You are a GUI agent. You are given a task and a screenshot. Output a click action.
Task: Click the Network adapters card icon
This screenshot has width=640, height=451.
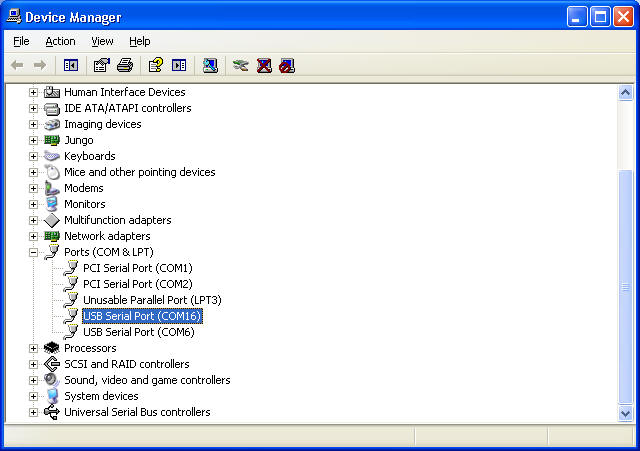pos(52,236)
